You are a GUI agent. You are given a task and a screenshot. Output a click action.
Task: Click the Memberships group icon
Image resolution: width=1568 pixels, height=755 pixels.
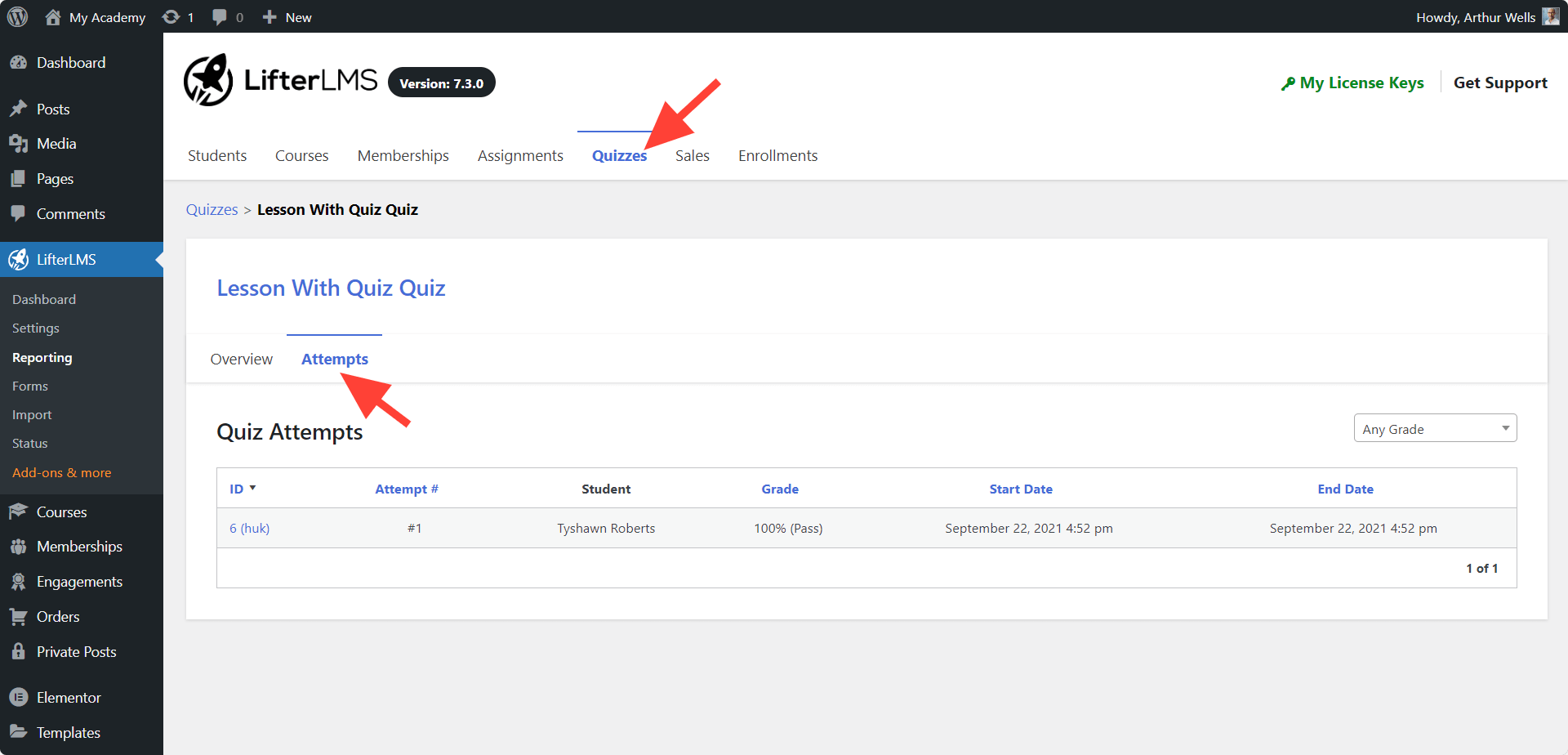tap(18, 547)
